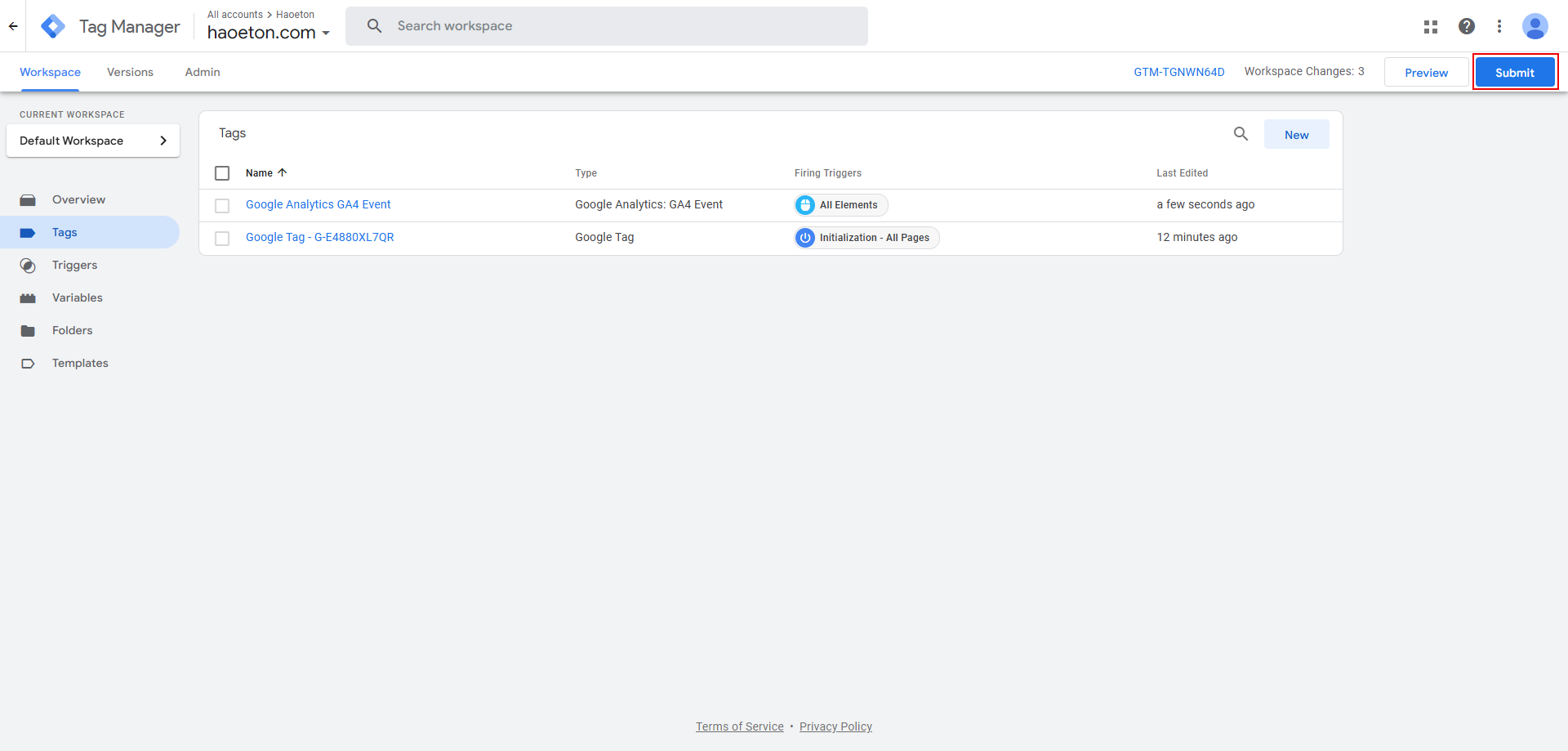Open the help question mark icon
The height and width of the screenshot is (751, 1568).
pyautogui.click(x=1467, y=26)
